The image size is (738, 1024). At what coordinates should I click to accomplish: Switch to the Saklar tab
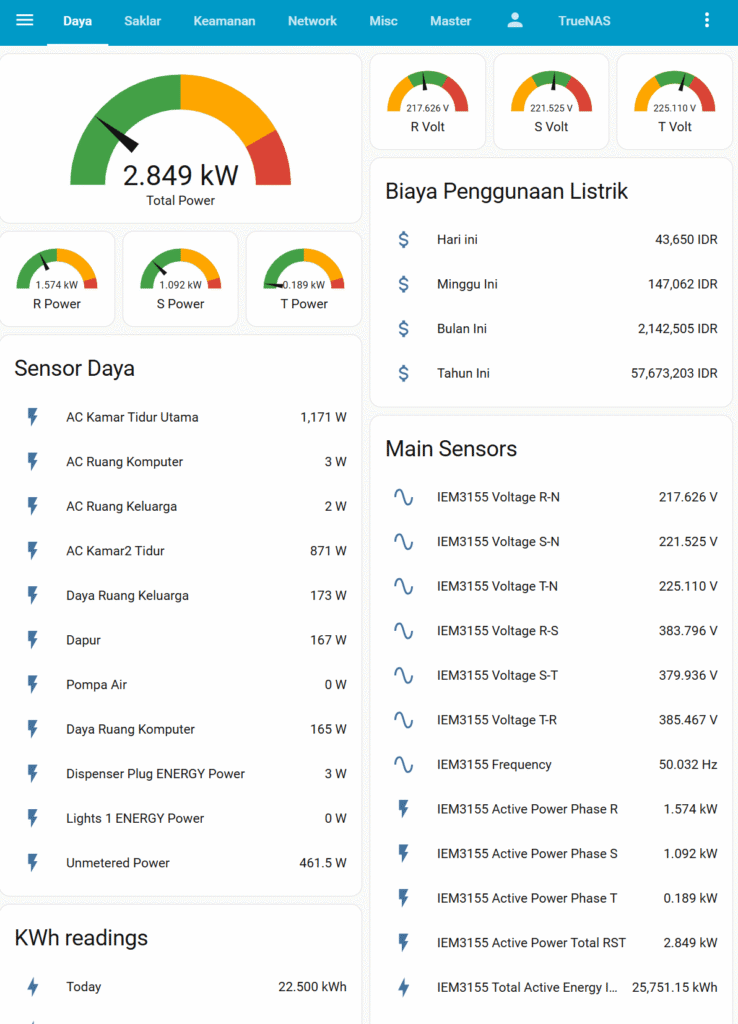tap(142, 21)
